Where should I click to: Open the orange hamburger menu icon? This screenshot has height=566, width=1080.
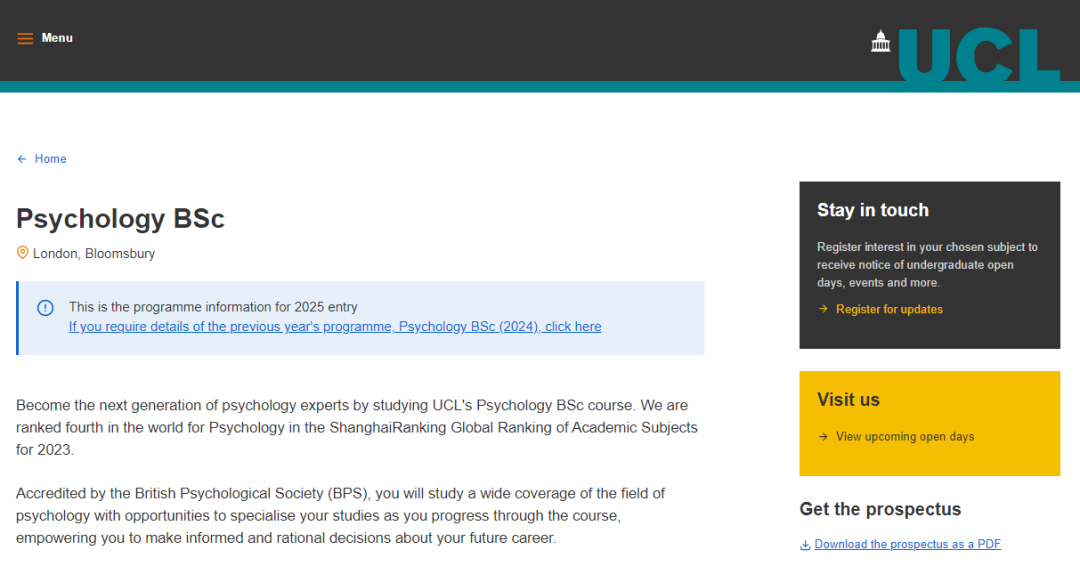point(25,39)
